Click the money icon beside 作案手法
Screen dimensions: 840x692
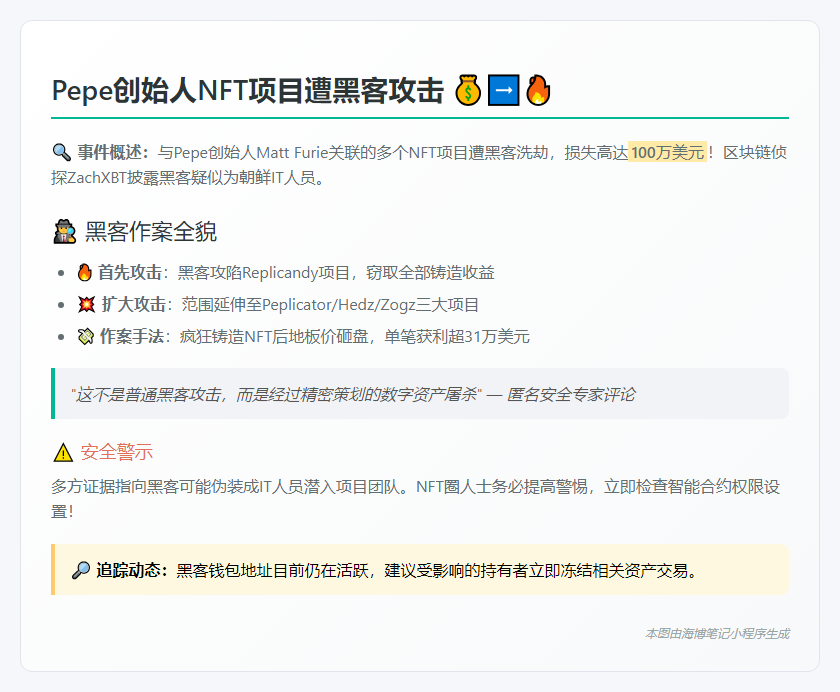pyautogui.click(x=86, y=337)
